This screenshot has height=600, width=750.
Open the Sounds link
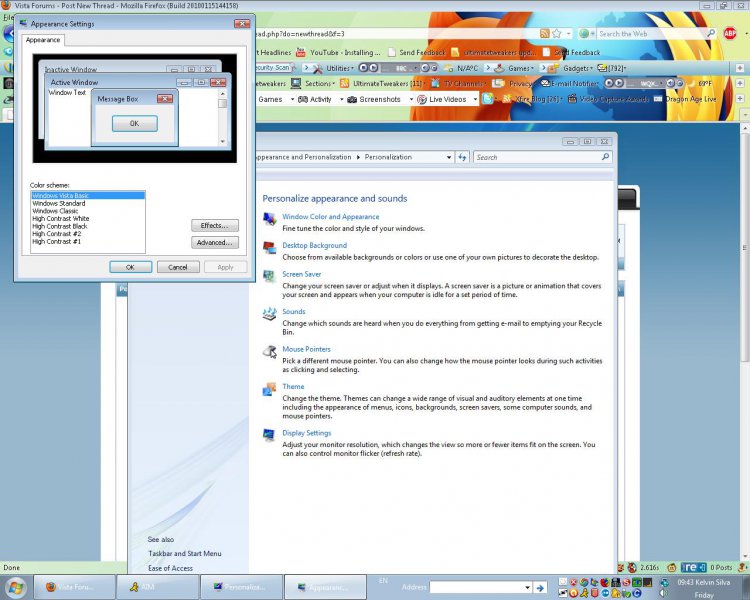(294, 311)
